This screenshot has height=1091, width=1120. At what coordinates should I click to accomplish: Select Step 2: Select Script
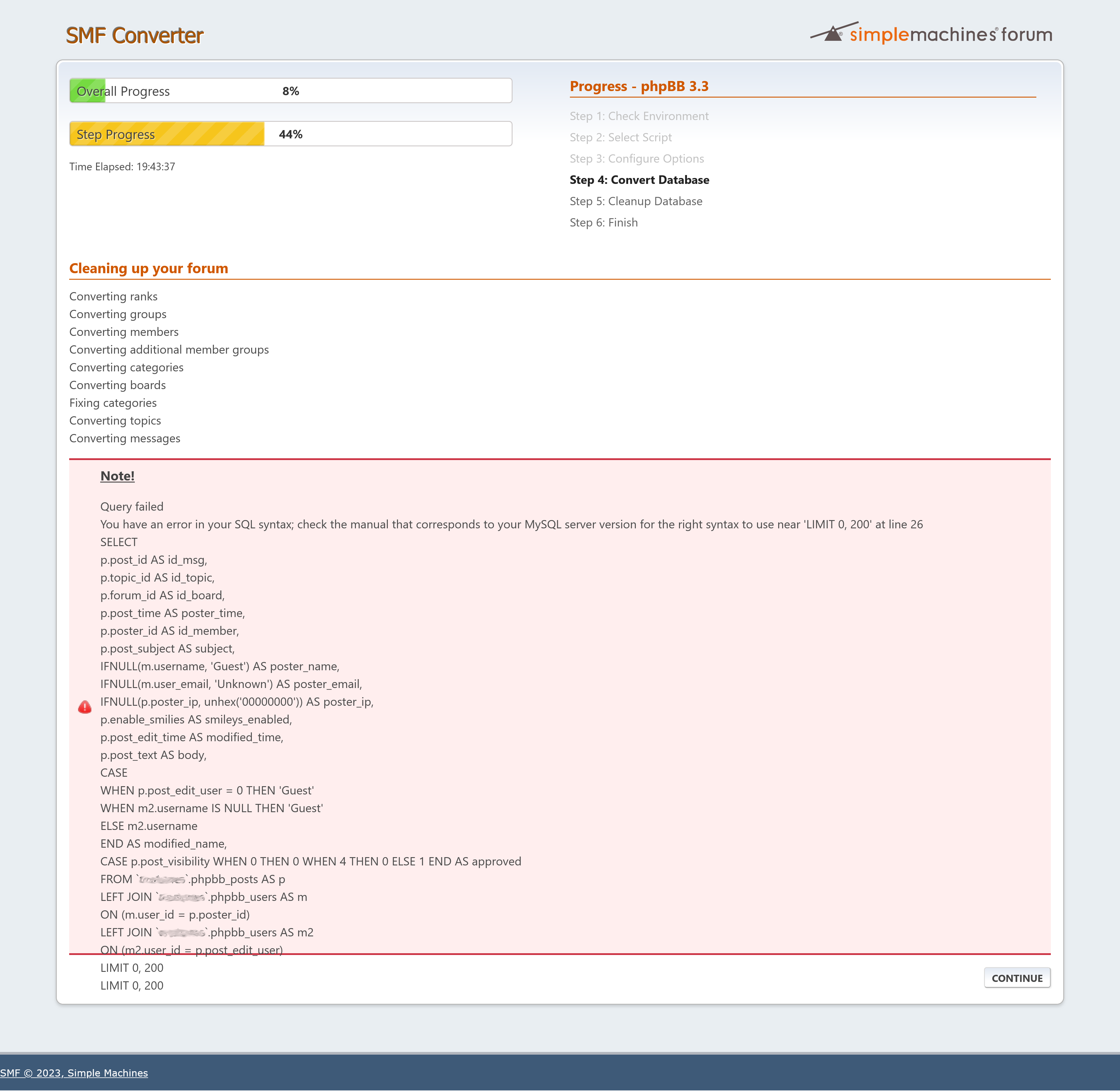coord(620,137)
